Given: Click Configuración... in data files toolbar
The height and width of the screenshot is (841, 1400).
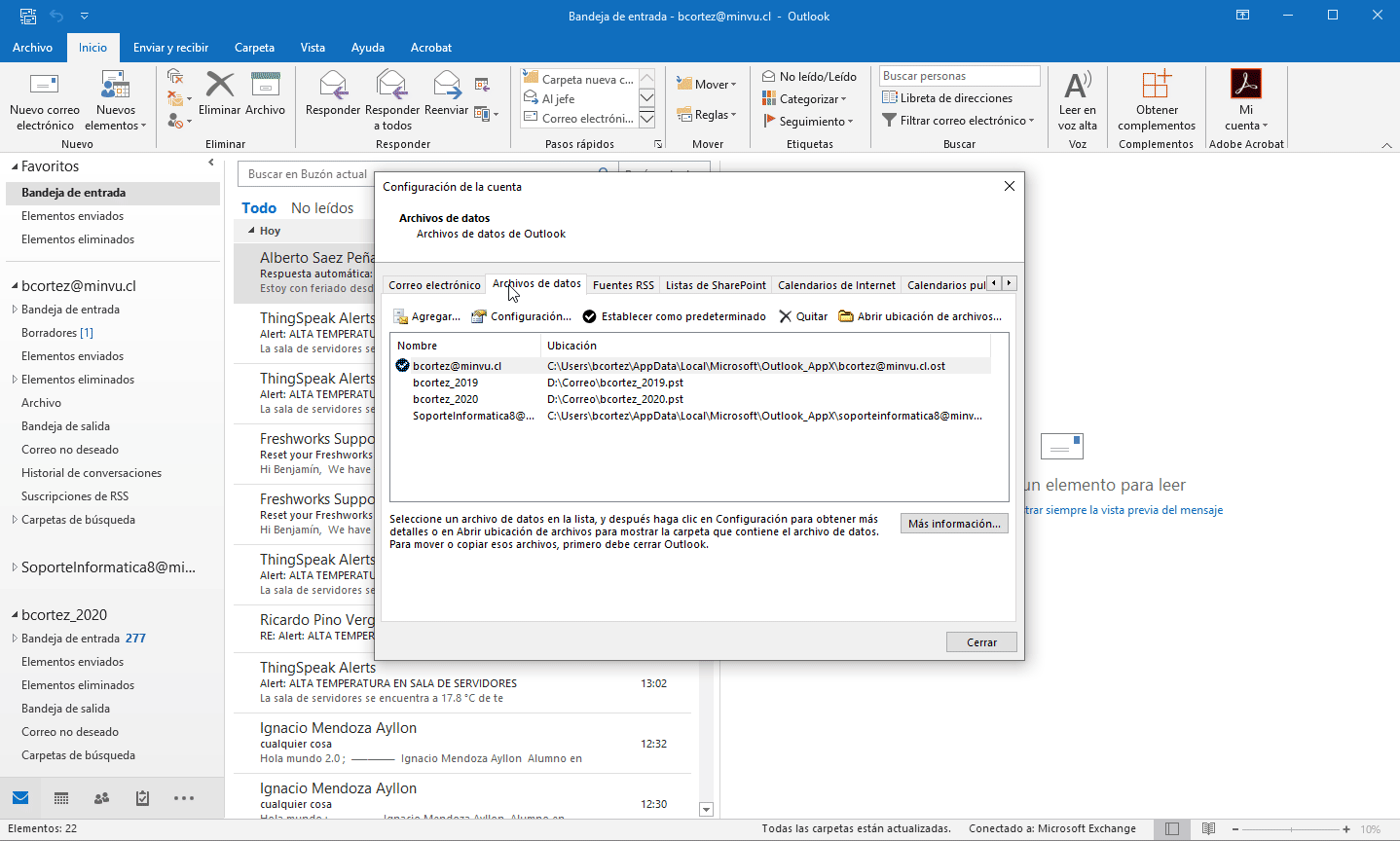Looking at the screenshot, I should click(521, 316).
